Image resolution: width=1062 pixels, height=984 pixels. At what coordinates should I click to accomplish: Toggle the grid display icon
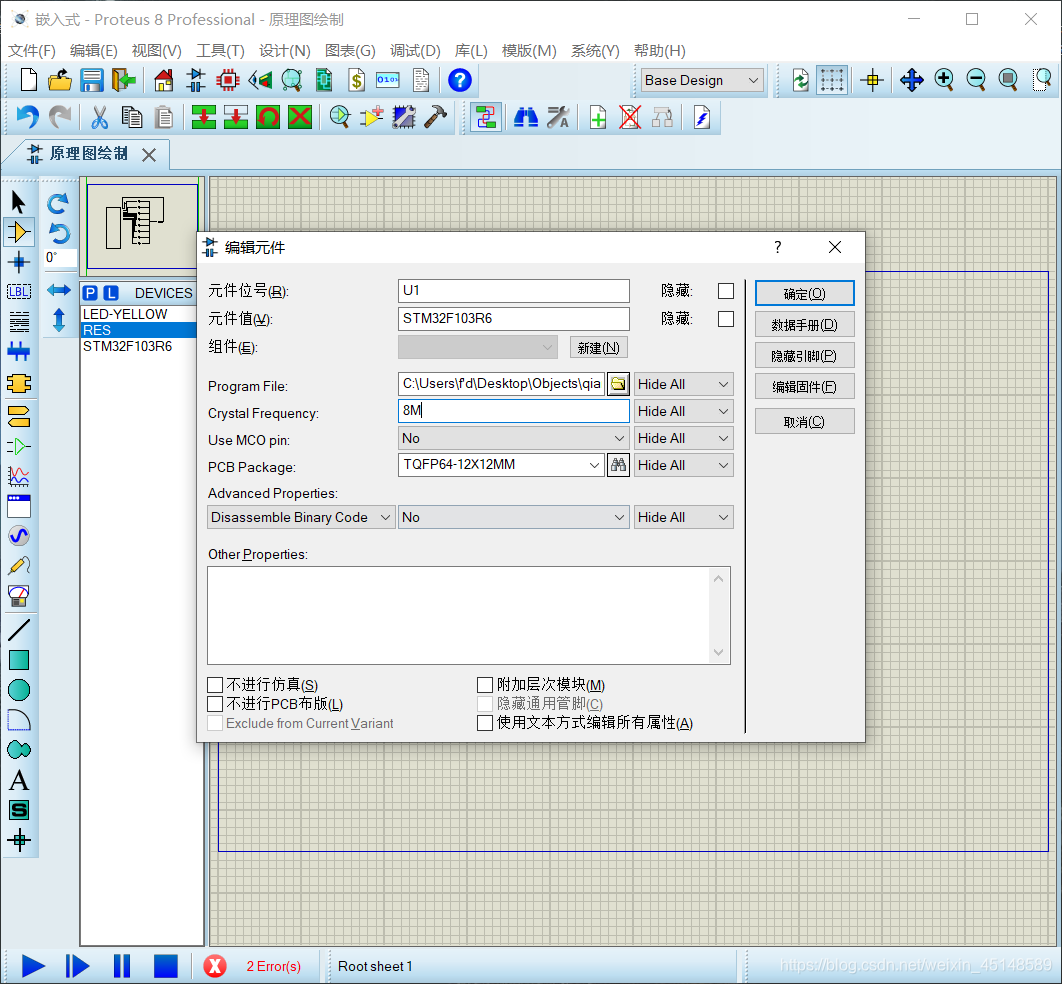coord(832,80)
